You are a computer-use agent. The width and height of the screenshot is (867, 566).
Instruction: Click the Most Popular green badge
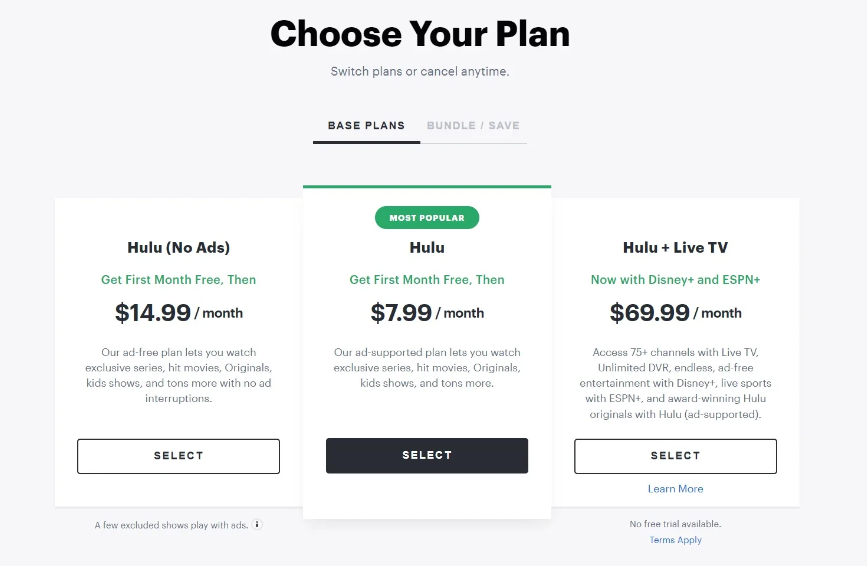click(427, 218)
